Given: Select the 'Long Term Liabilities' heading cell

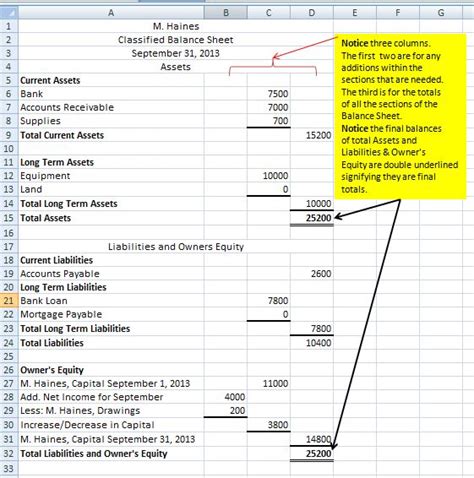Looking at the screenshot, I should pos(111,287).
